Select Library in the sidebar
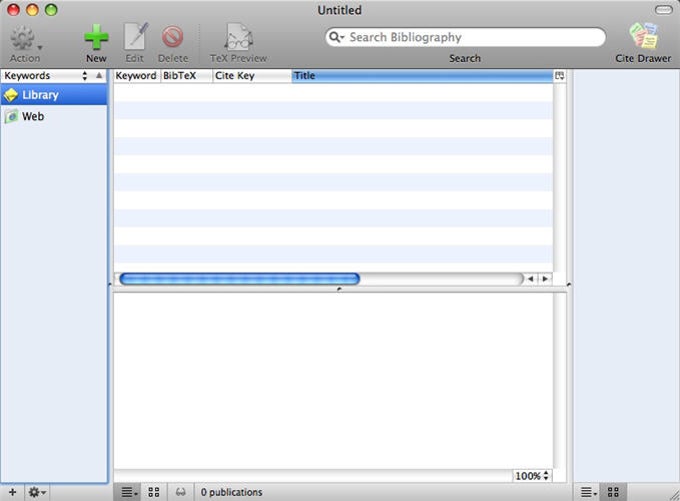This screenshot has height=501, width=680. pos(54,95)
